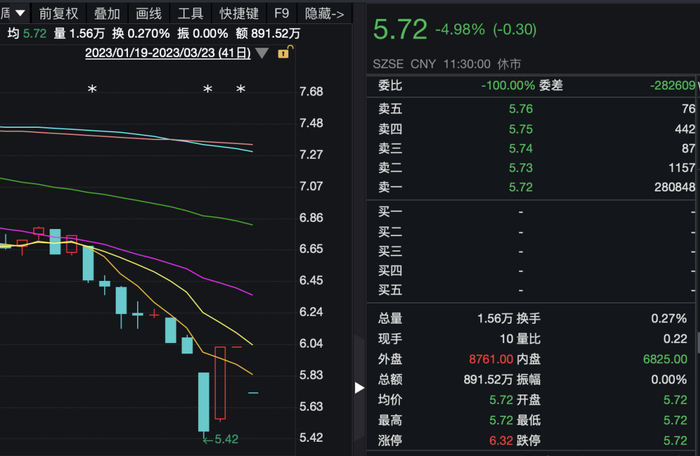The width and height of the screenshot is (700, 456).
Task: Click the tall red candlestick on chart
Action: click(220, 383)
